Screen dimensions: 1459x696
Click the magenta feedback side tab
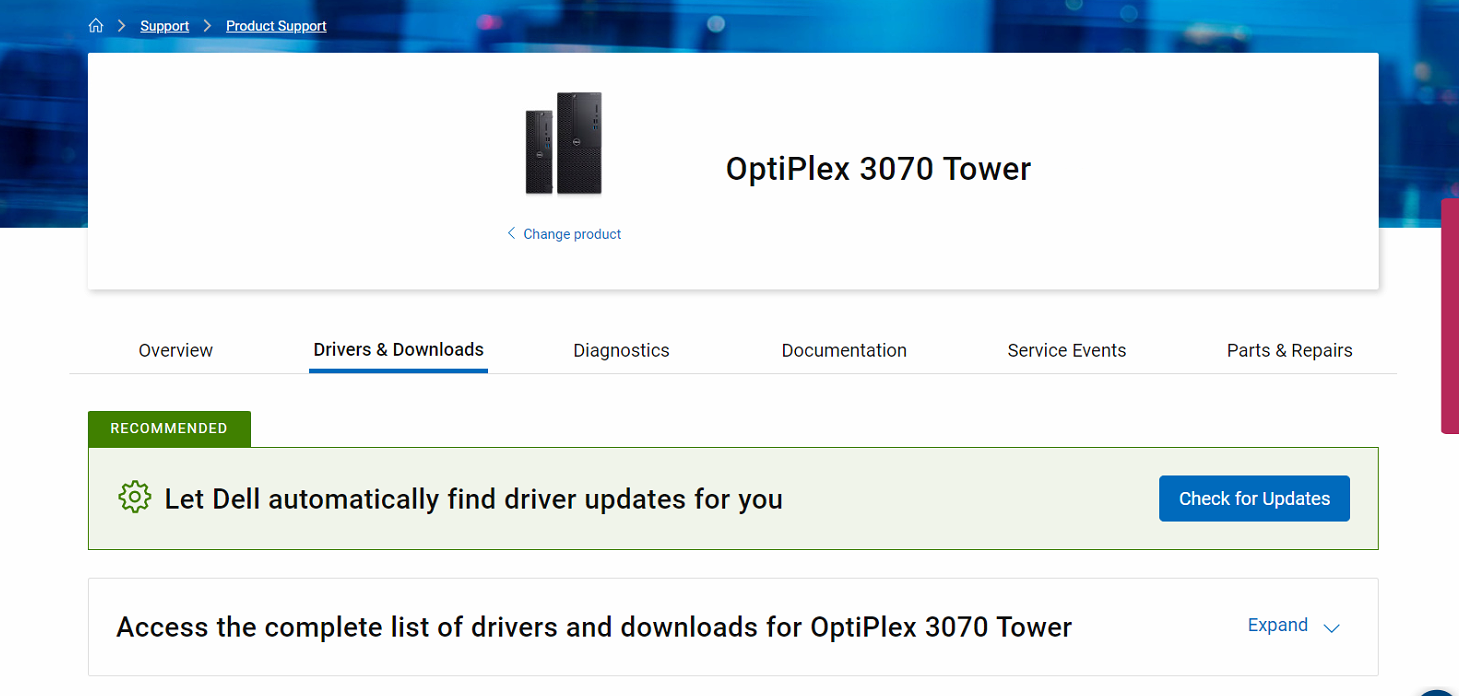[1450, 316]
